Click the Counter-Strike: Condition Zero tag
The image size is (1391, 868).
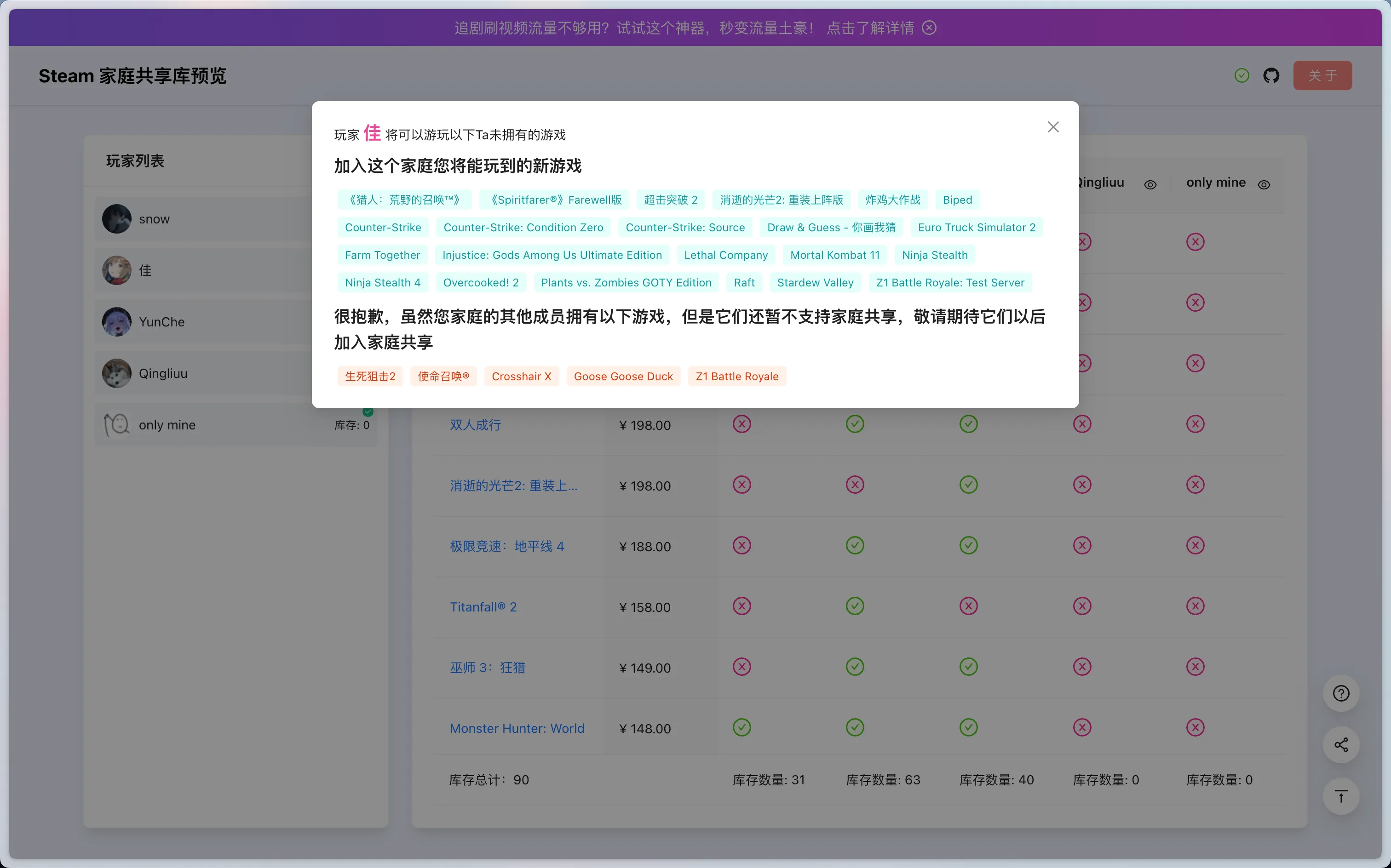523,227
